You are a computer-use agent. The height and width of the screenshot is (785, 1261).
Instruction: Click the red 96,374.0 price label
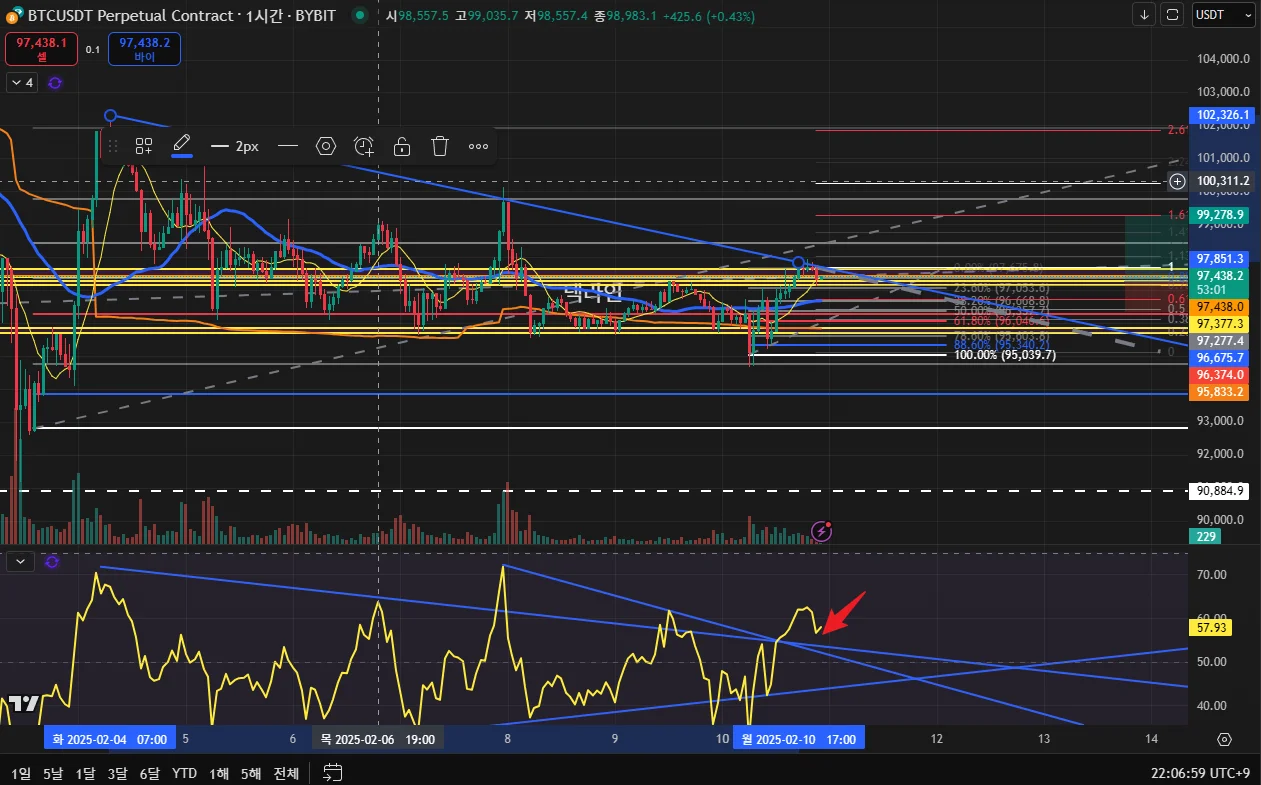1221,374
